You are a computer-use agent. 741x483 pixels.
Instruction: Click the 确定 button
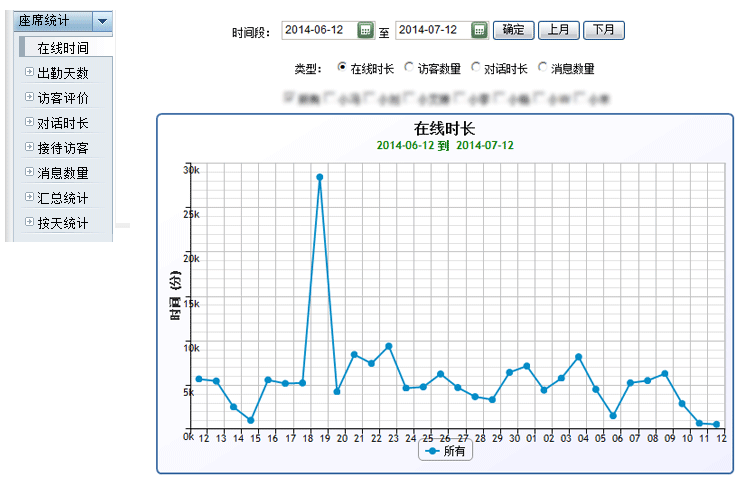click(513, 30)
